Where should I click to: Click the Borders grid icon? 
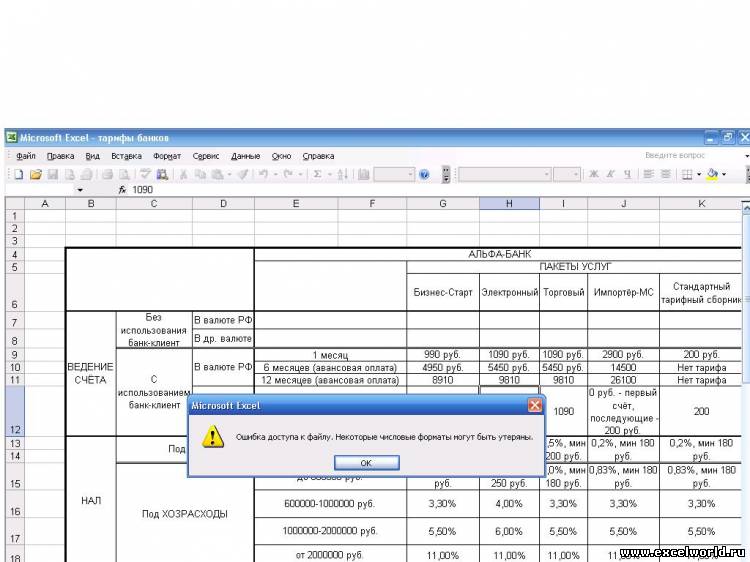[687, 174]
